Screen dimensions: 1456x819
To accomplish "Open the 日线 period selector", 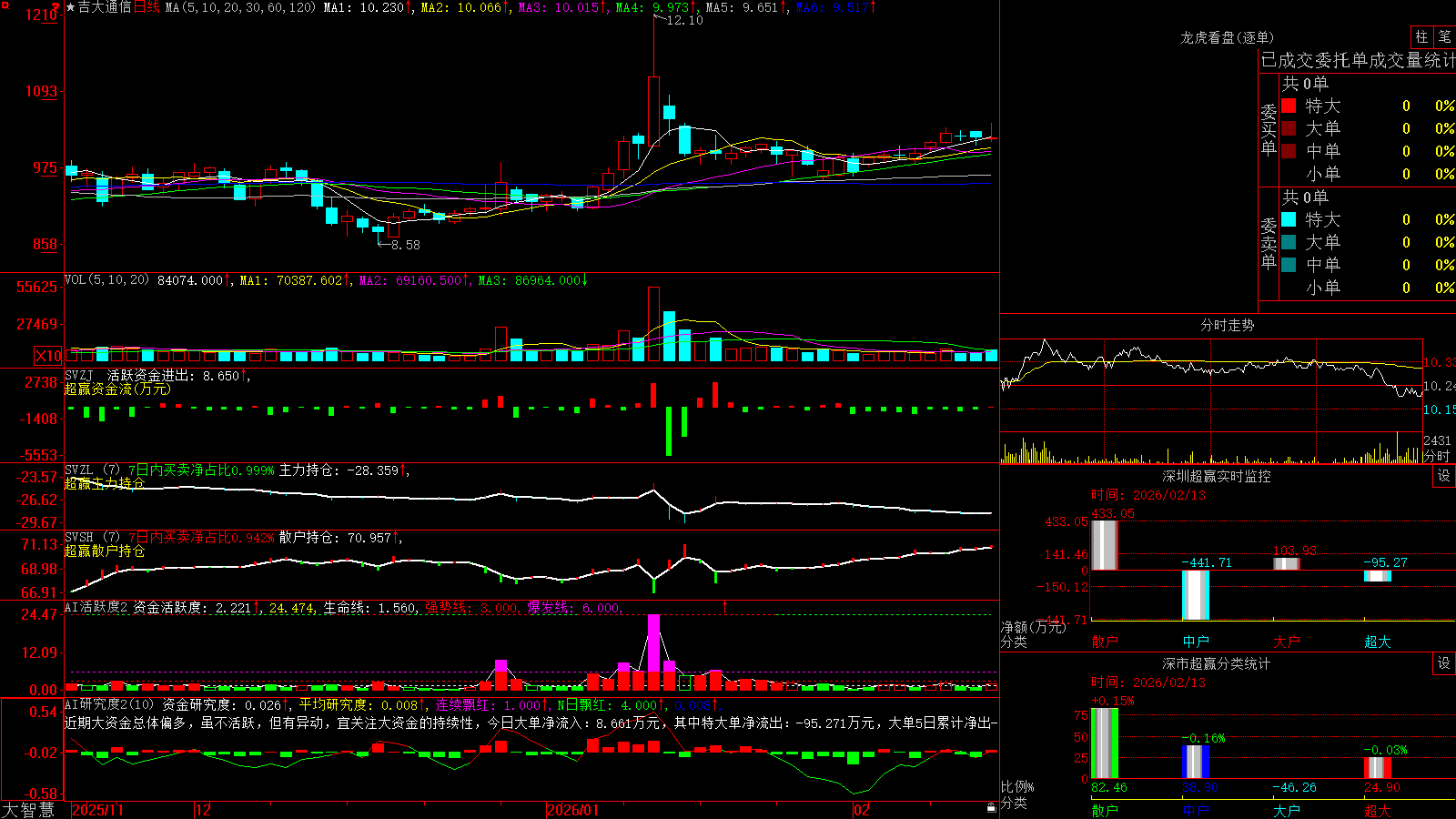I will pos(147,7).
